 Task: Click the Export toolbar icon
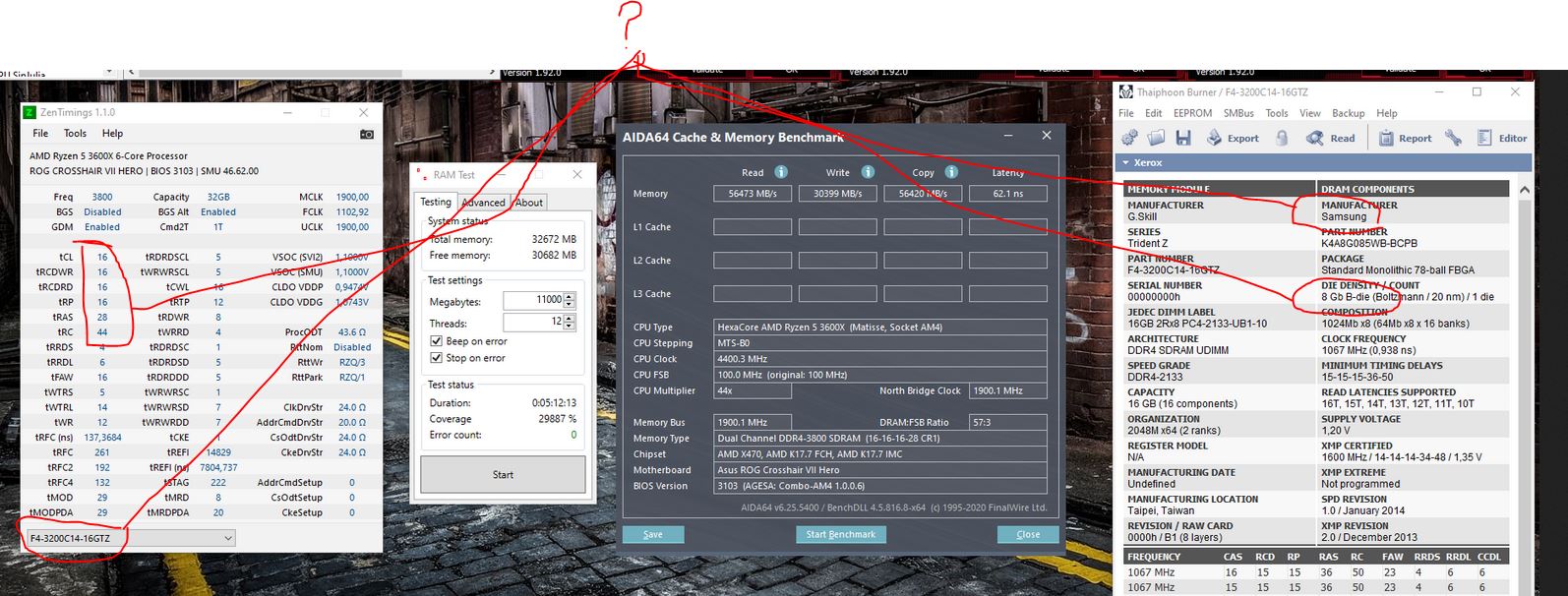[x=1233, y=138]
